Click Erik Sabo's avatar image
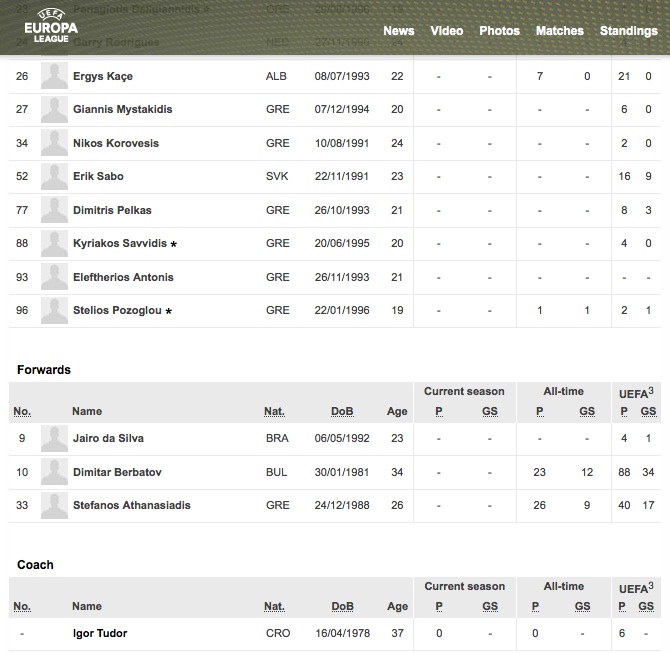This screenshot has height=653, width=670. click(54, 177)
